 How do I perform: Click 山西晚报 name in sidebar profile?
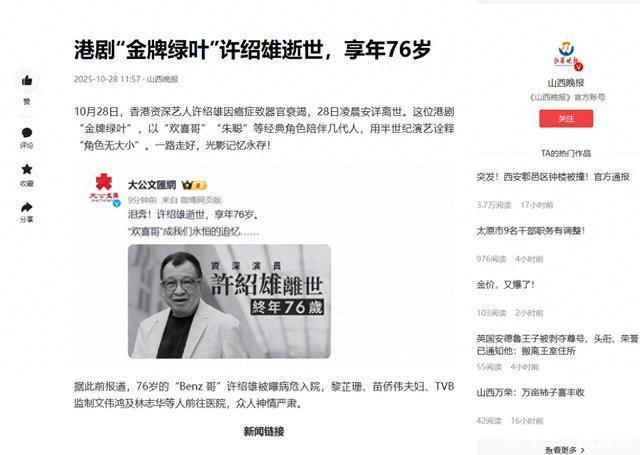click(x=566, y=83)
